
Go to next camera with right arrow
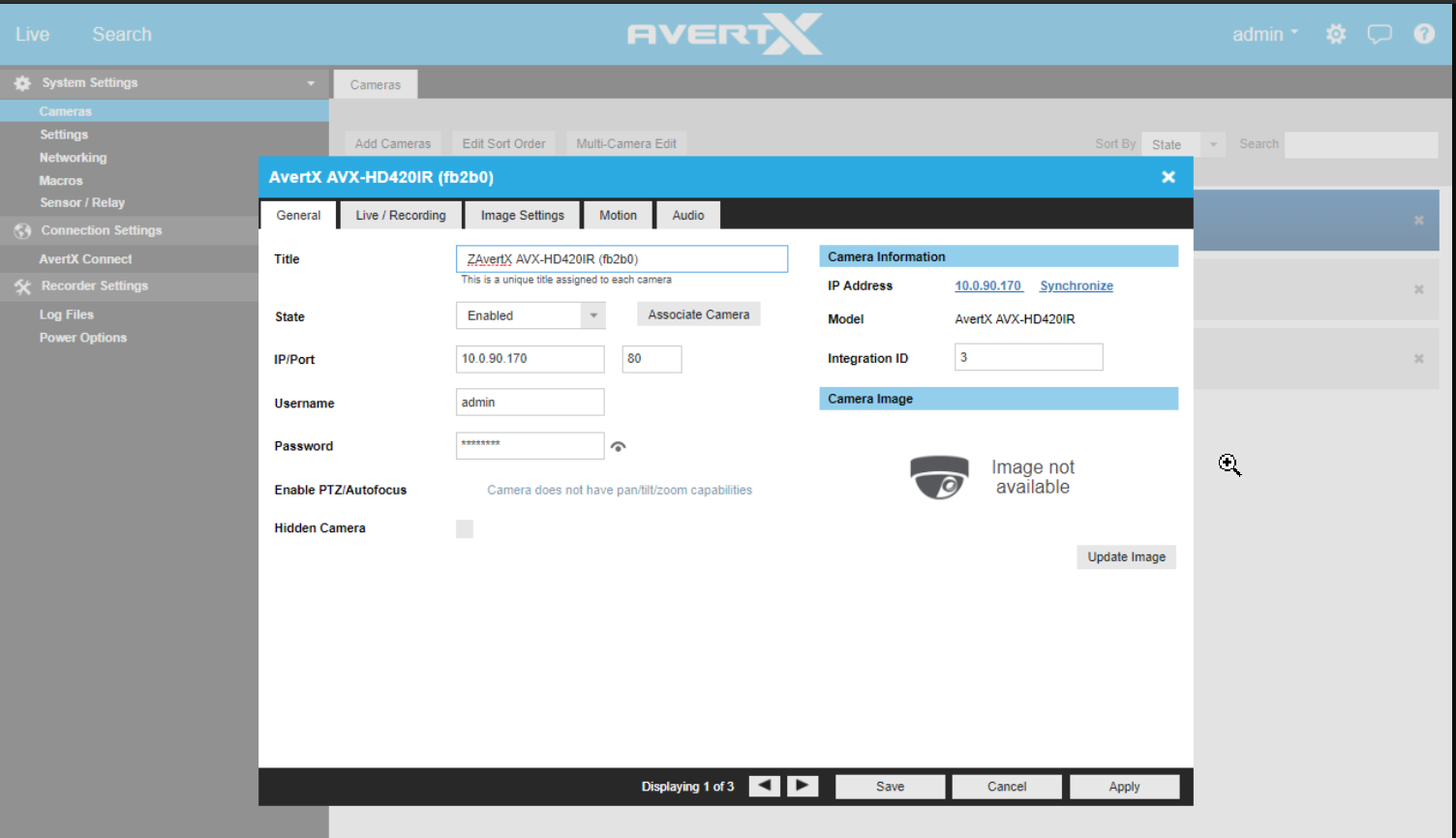pyautogui.click(x=803, y=786)
